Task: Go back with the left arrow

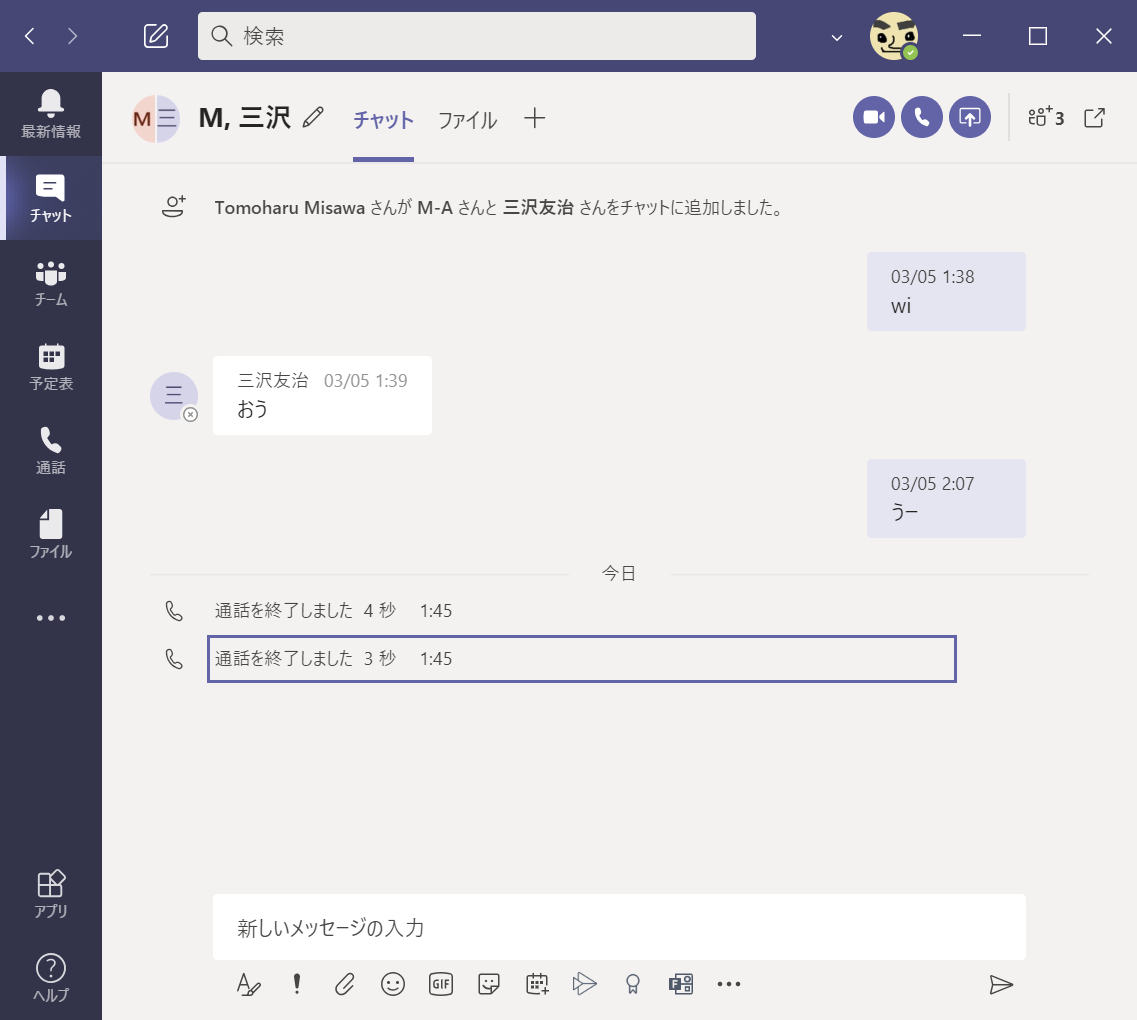Action: 30,36
